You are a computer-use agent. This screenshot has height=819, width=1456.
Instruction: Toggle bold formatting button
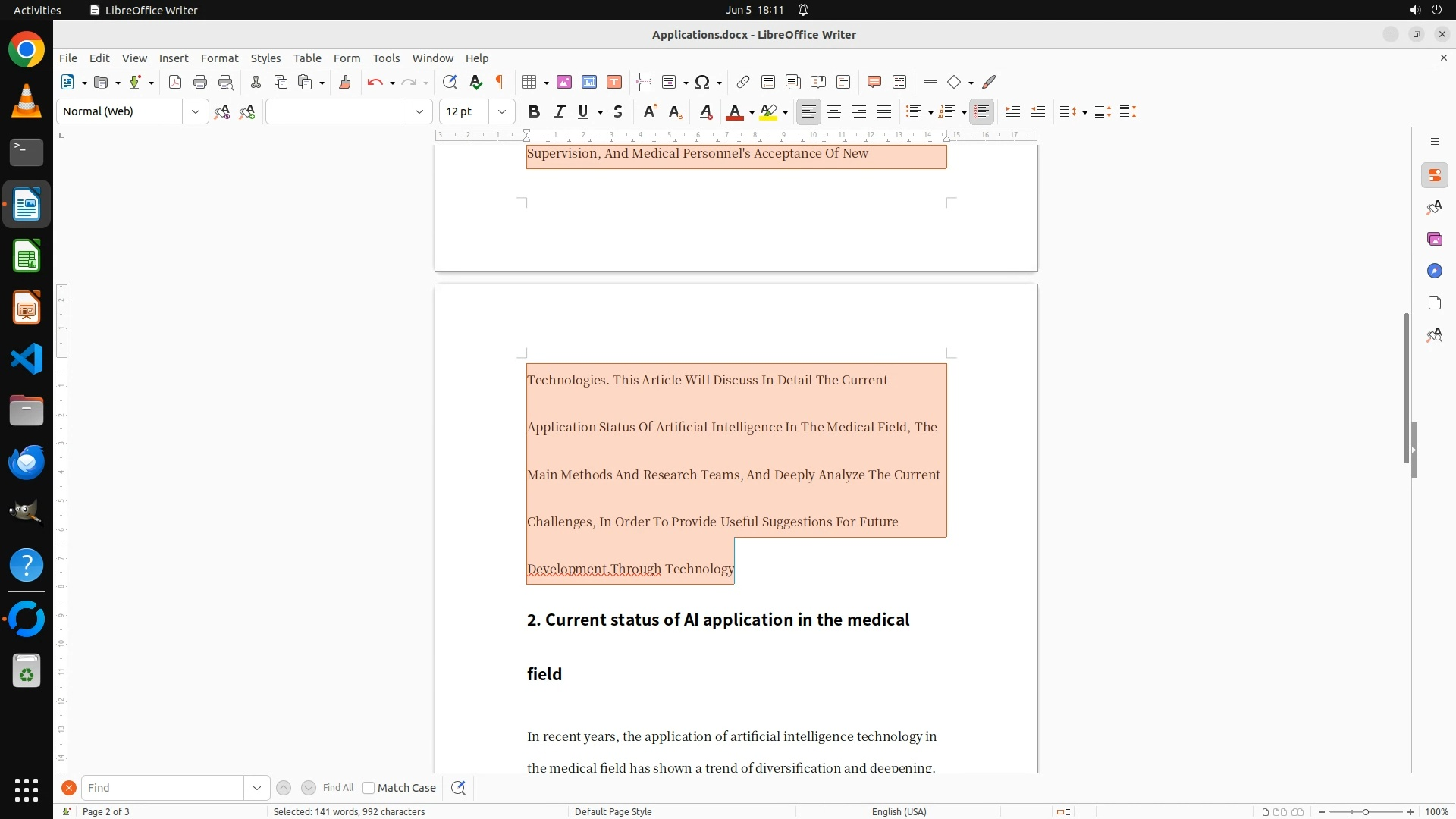tap(534, 111)
